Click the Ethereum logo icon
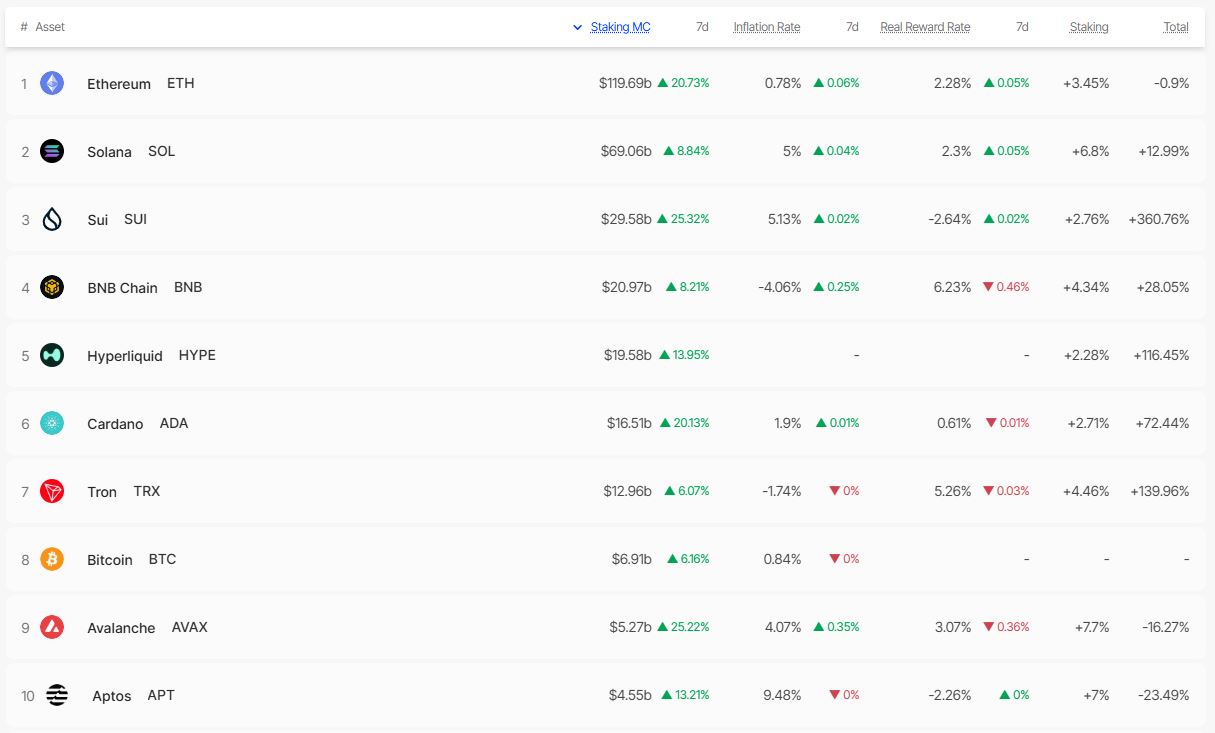The width and height of the screenshot is (1215, 733). pyautogui.click(x=52, y=83)
